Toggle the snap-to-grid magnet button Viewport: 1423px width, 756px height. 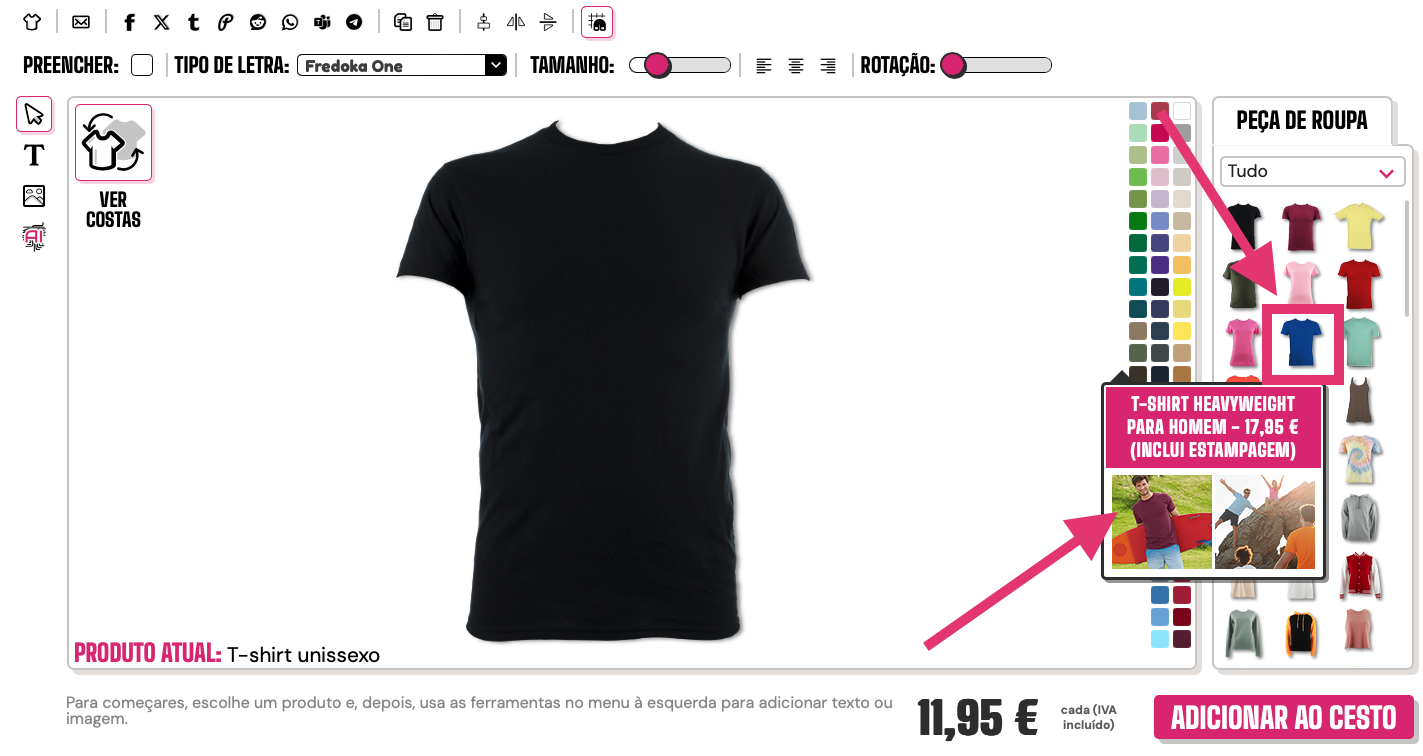pyautogui.click(x=597, y=22)
